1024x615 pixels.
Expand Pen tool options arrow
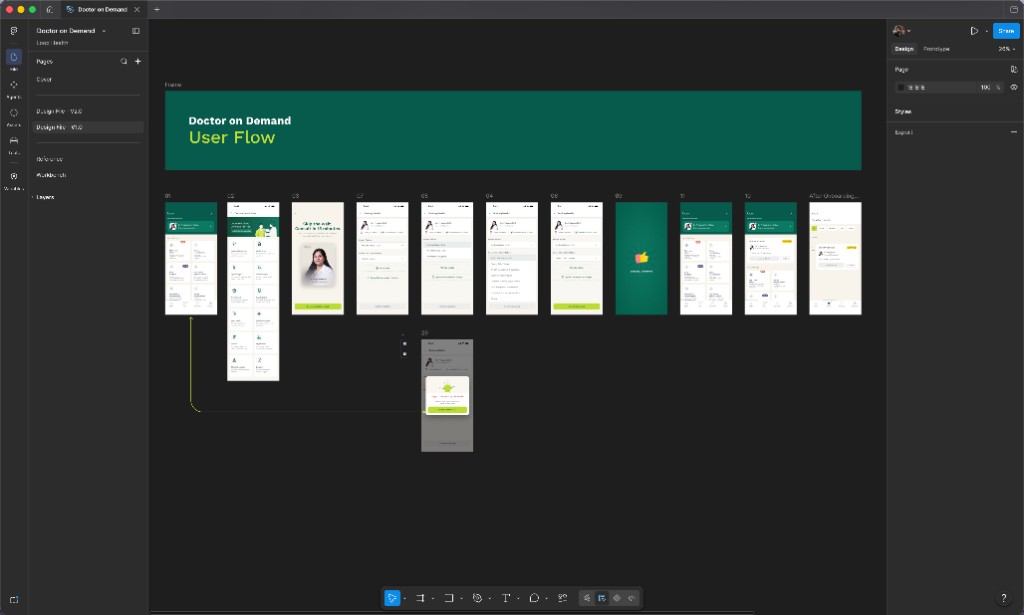coord(490,599)
